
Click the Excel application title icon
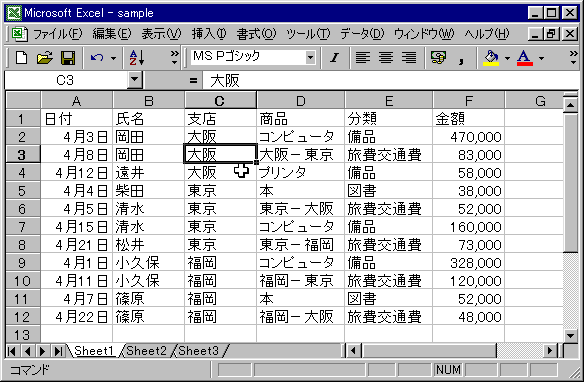[14, 13]
